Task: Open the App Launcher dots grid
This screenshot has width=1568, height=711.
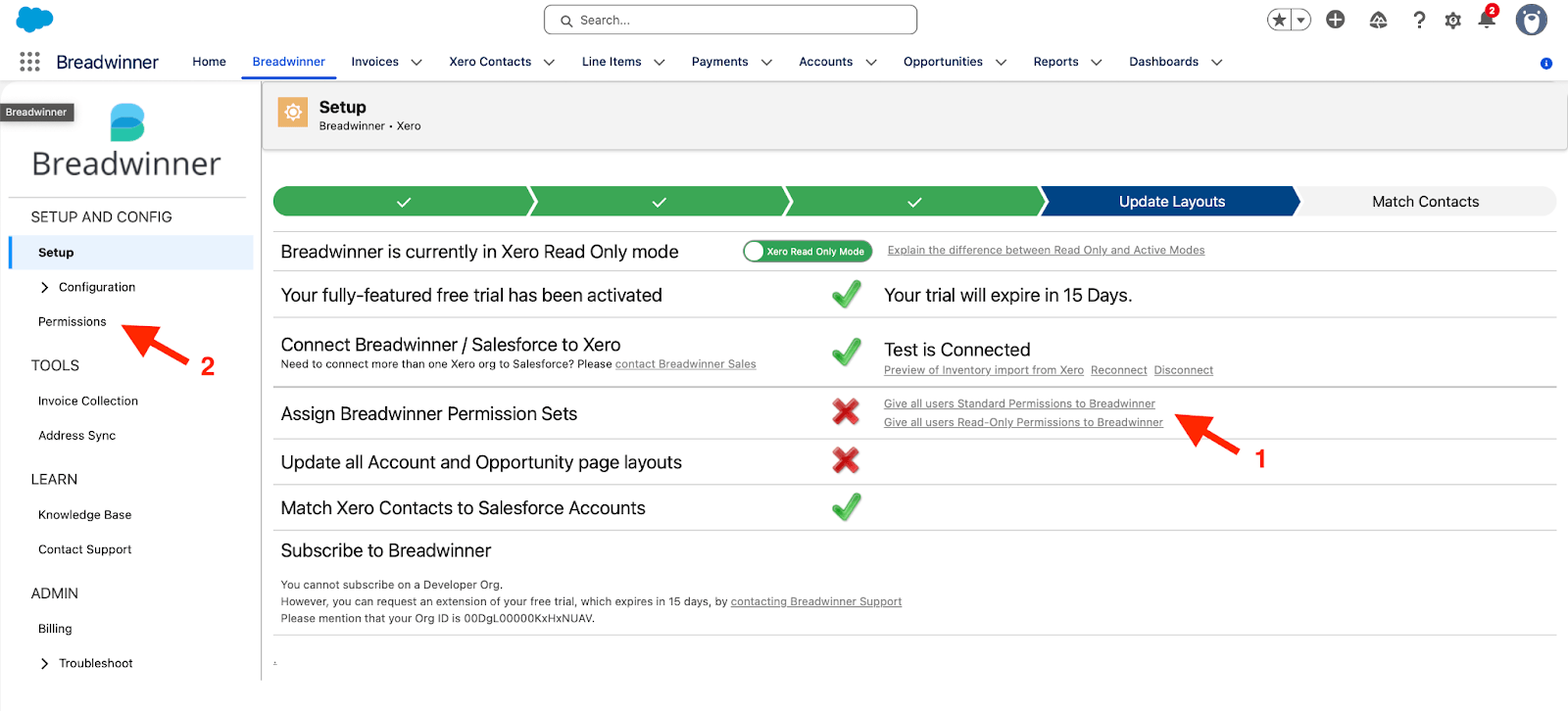Action: (x=29, y=62)
